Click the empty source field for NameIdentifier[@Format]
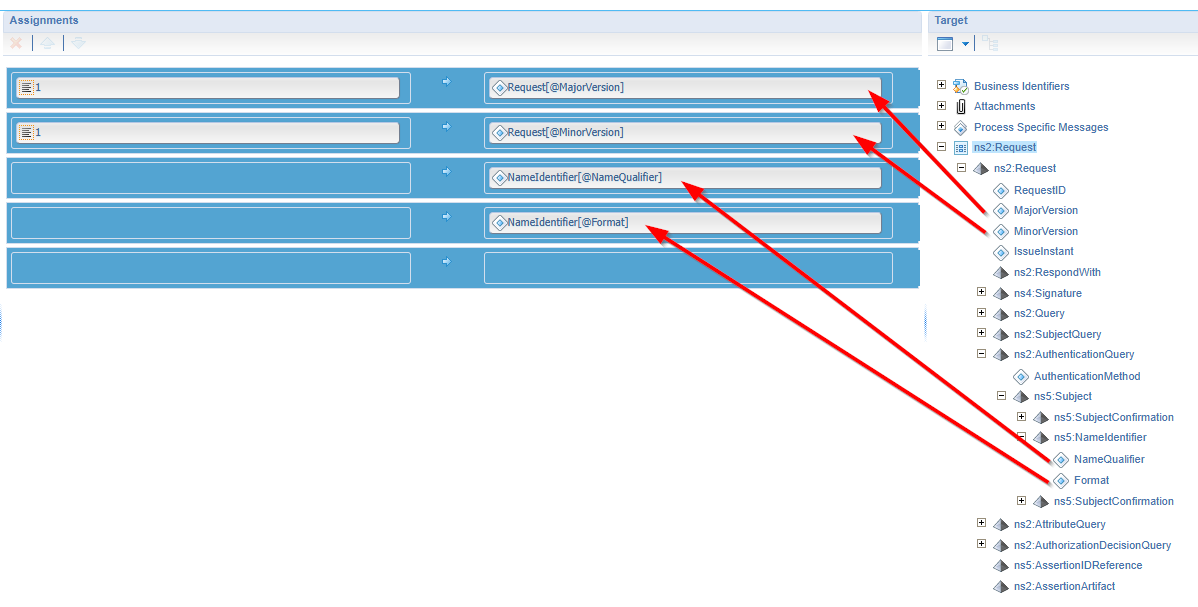The width and height of the screenshot is (1198, 607). pos(209,223)
